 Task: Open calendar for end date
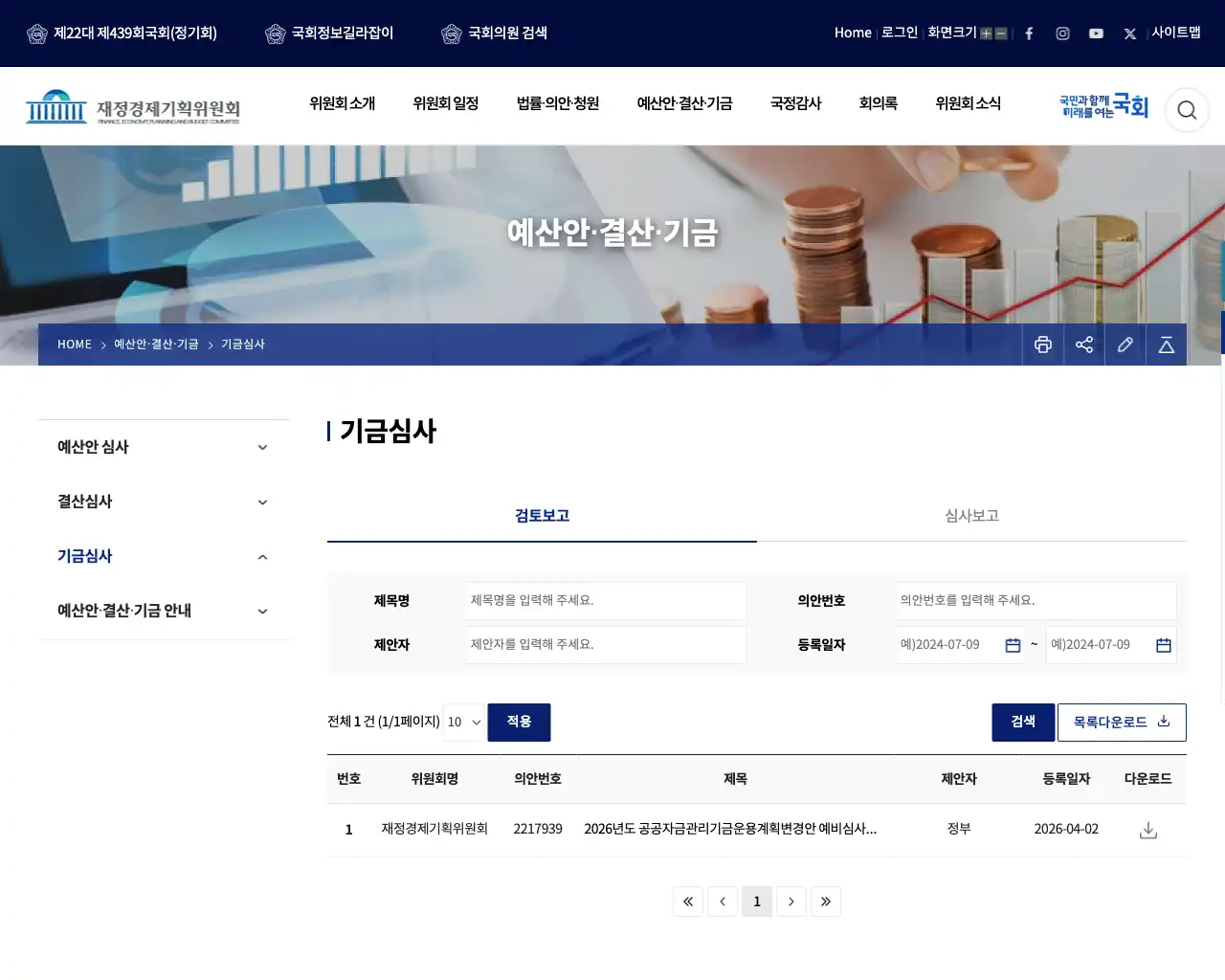(1164, 645)
